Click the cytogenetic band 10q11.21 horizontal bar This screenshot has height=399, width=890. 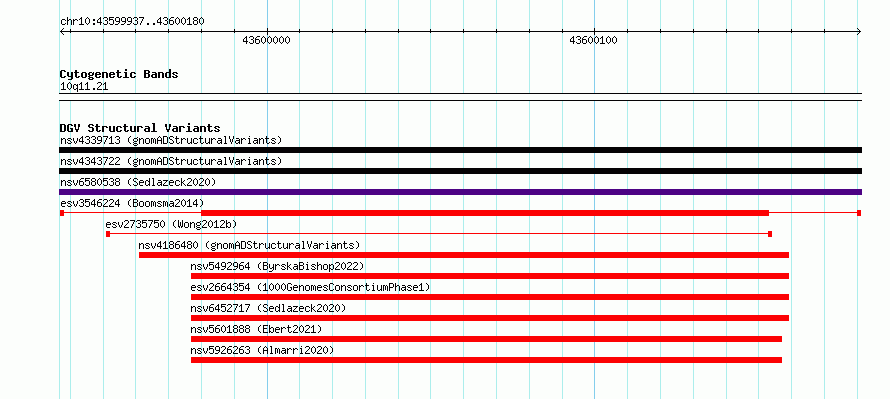pyautogui.click(x=460, y=97)
